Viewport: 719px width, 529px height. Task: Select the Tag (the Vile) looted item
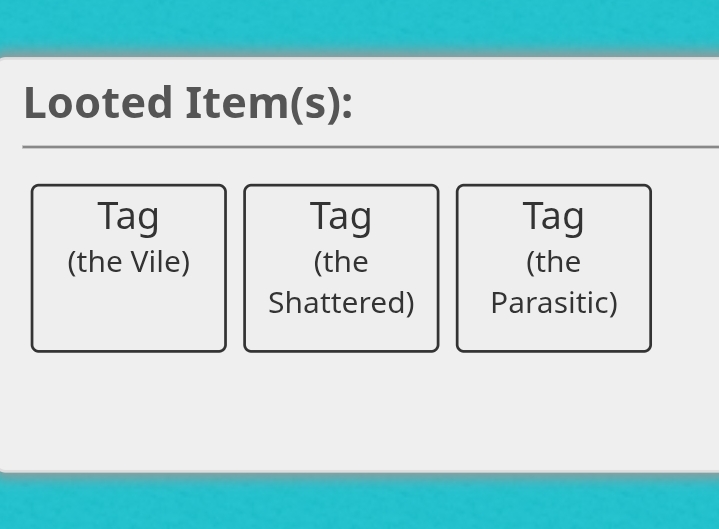pyautogui.click(x=129, y=268)
